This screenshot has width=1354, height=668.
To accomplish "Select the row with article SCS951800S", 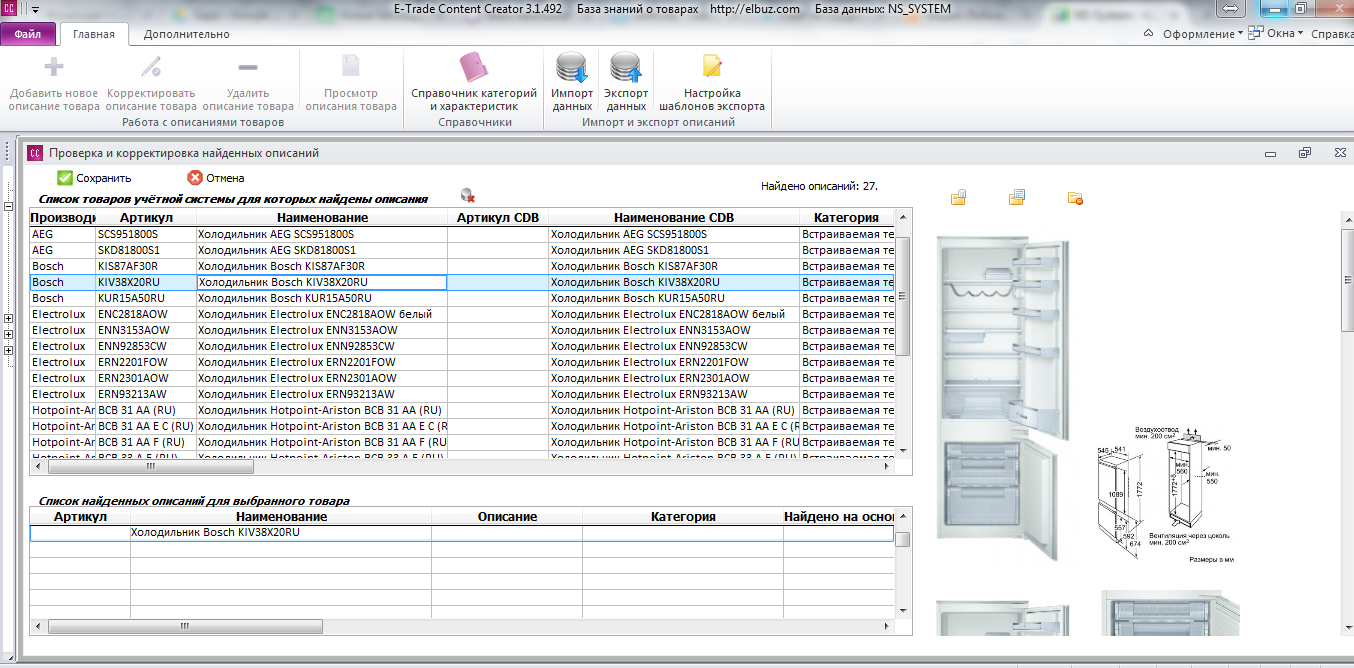I will pyautogui.click(x=463, y=234).
